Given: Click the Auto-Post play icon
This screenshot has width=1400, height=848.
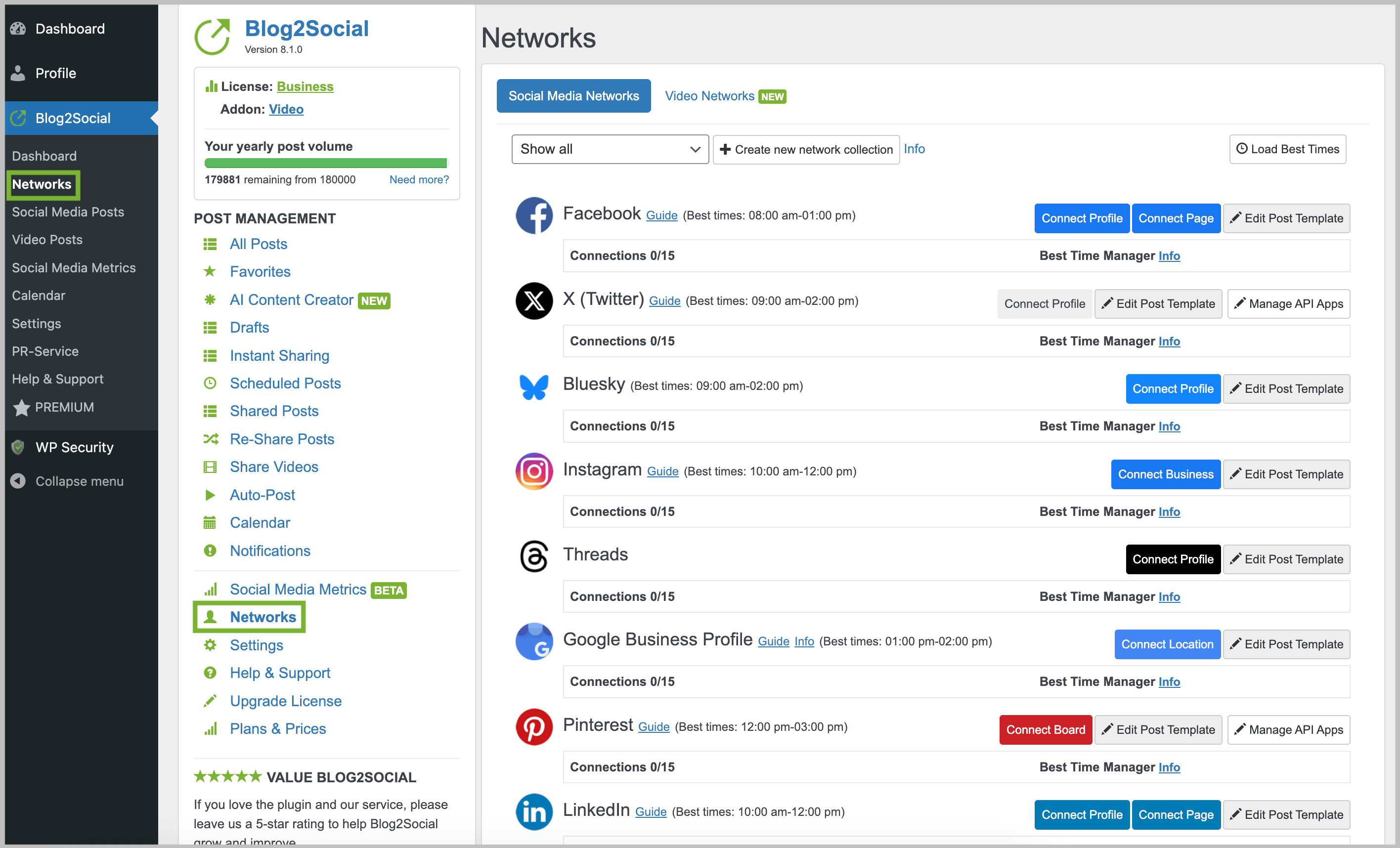Looking at the screenshot, I should [x=210, y=495].
